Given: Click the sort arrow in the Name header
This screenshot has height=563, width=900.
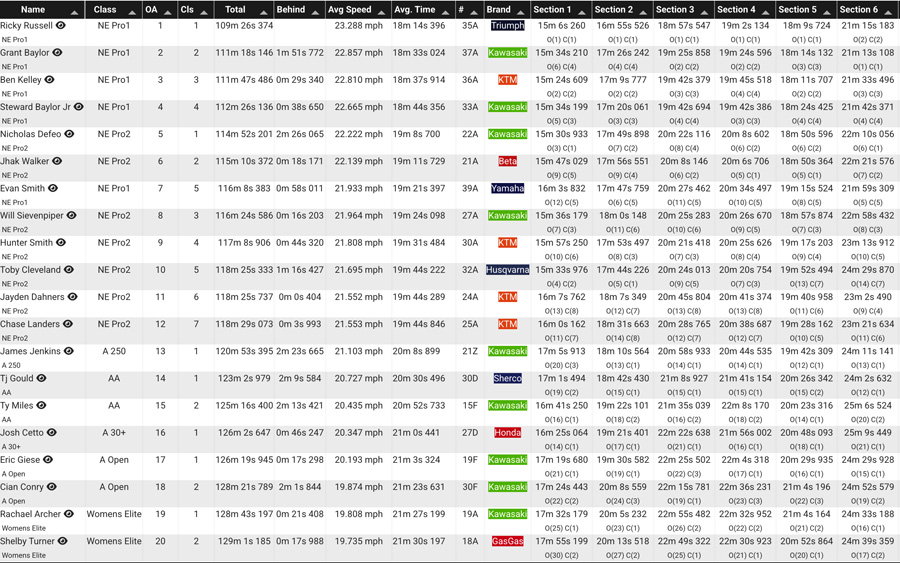Looking at the screenshot, I should tap(74, 11).
